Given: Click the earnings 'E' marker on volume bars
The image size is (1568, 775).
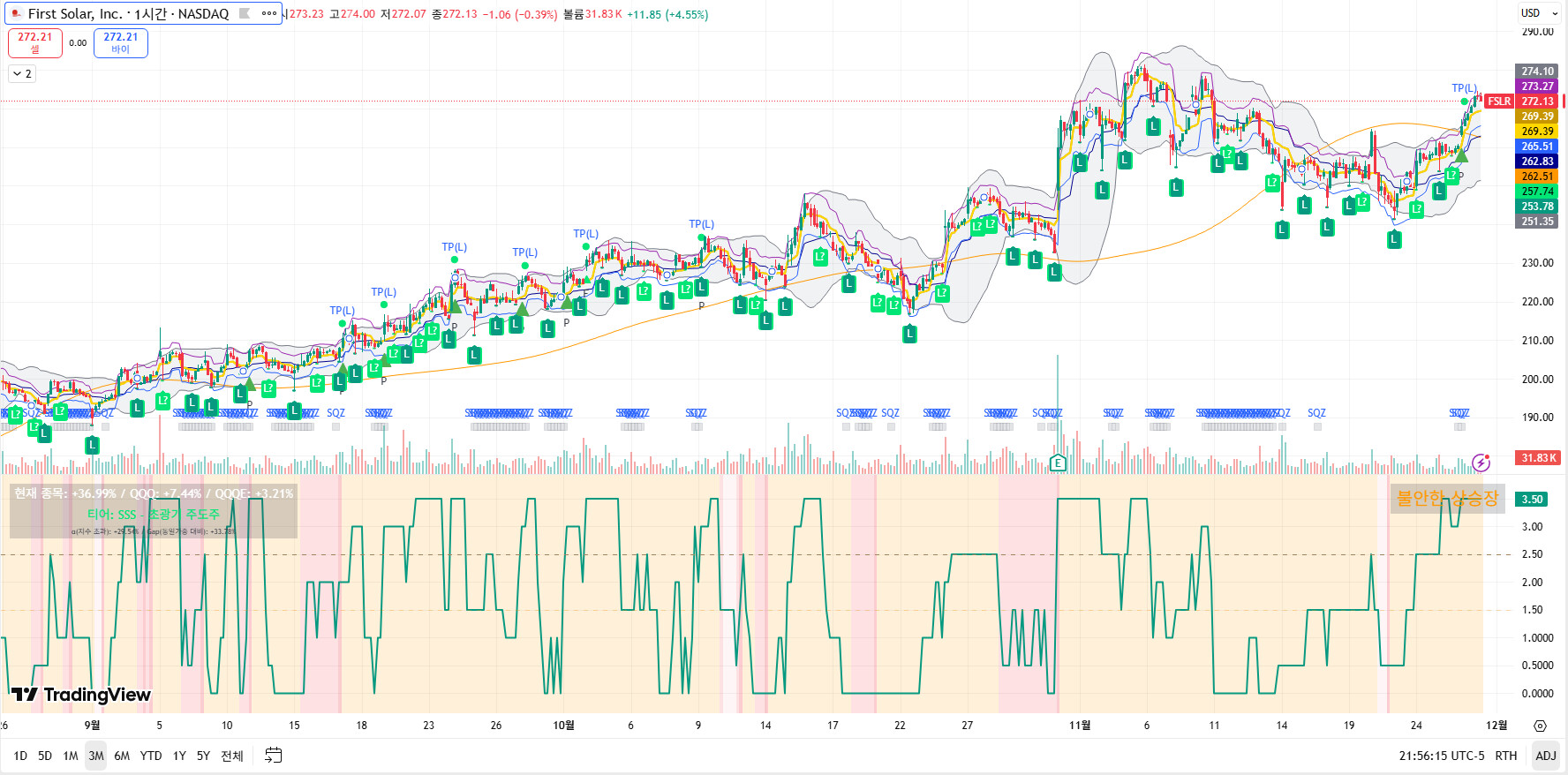Looking at the screenshot, I should (x=1058, y=463).
